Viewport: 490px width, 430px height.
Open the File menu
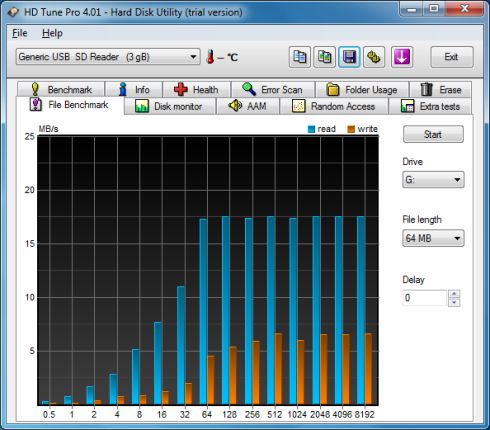point(20,33)
